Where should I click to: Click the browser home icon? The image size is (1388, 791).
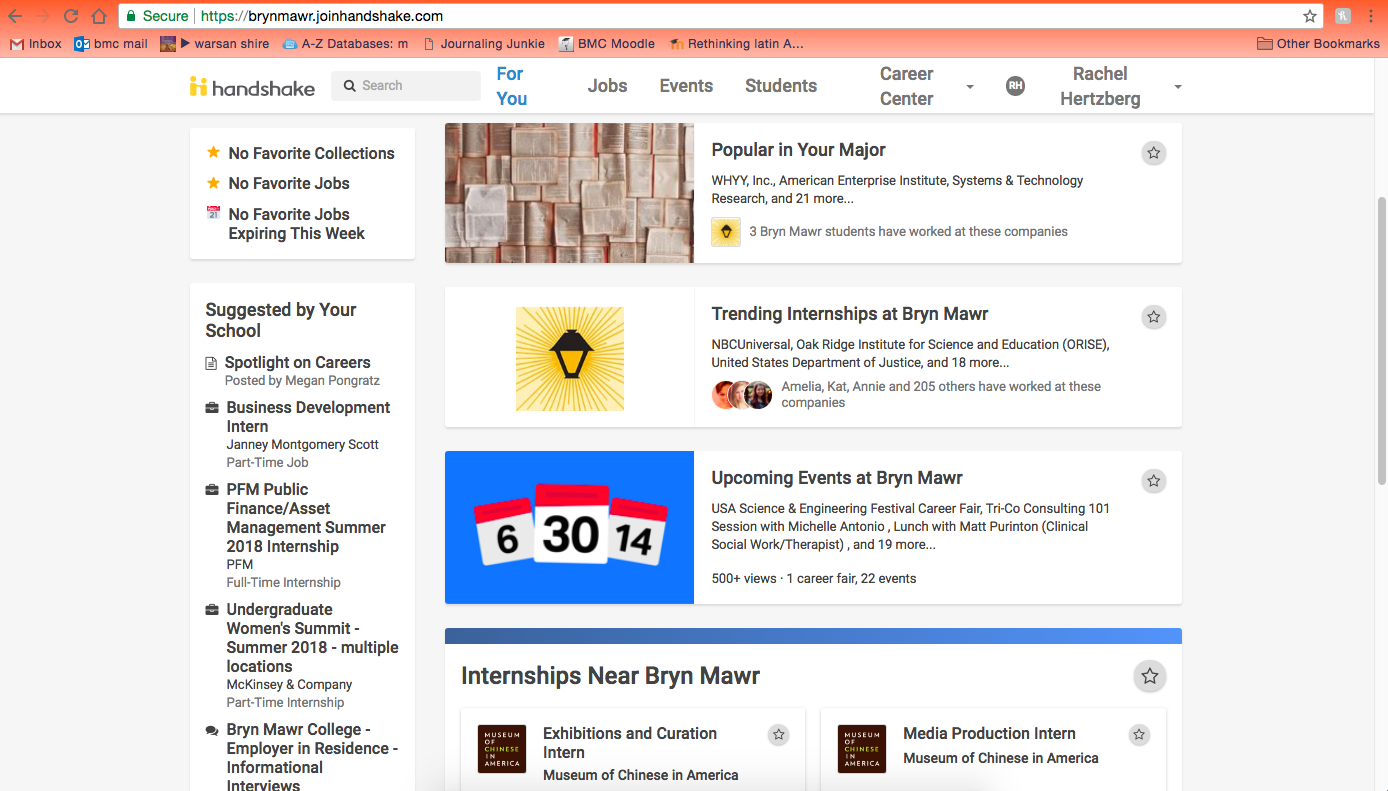(98, 16)
